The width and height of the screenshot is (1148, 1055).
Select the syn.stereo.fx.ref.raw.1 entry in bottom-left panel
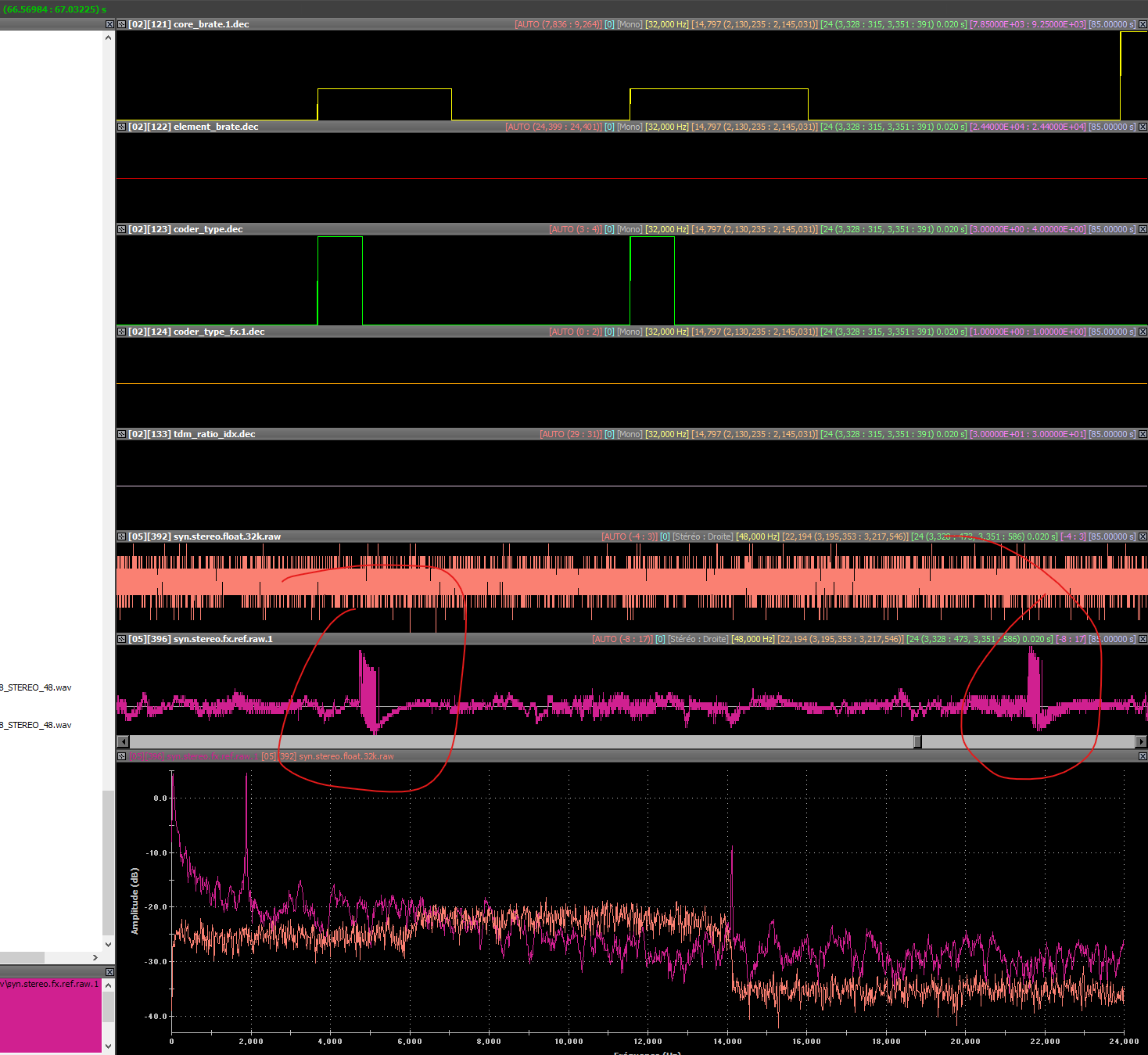52,984
